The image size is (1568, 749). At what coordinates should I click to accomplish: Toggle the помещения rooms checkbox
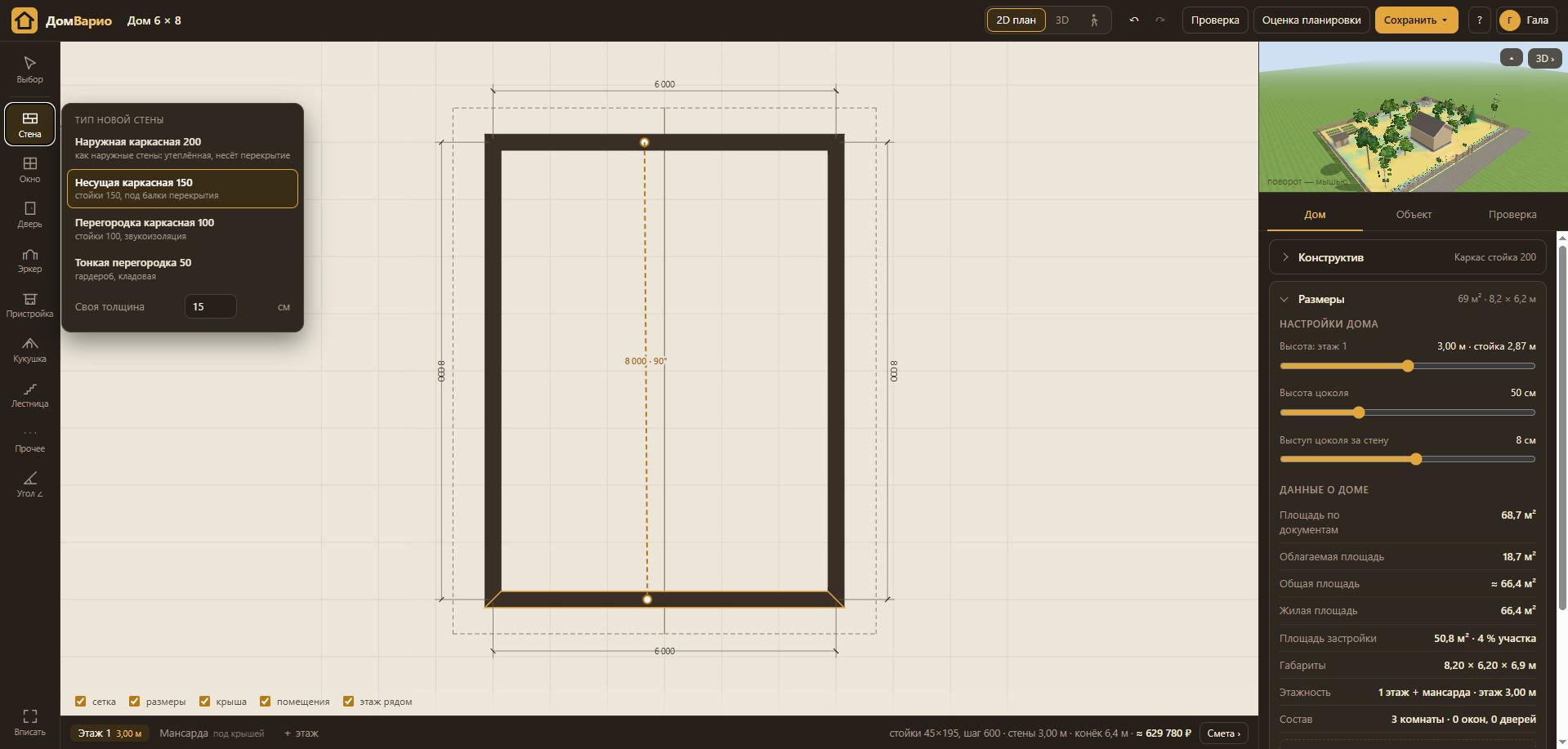(x=265, y=701)
